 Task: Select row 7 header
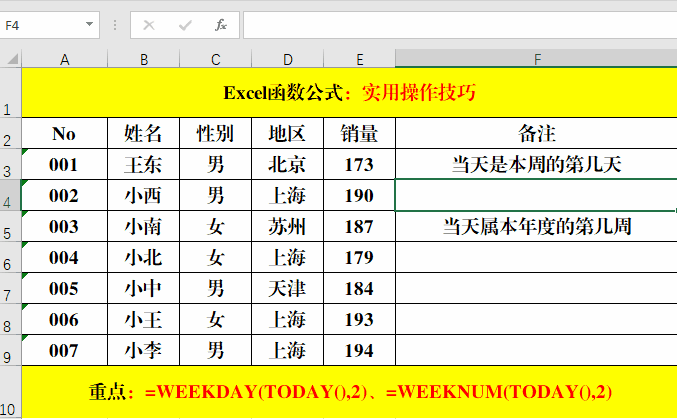10,288
